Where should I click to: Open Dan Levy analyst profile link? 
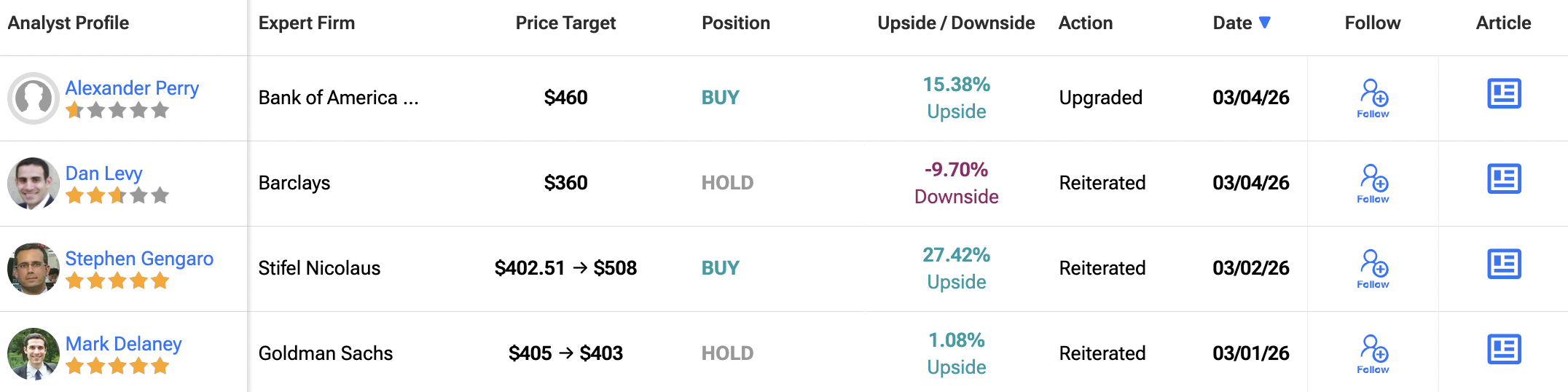103,173
